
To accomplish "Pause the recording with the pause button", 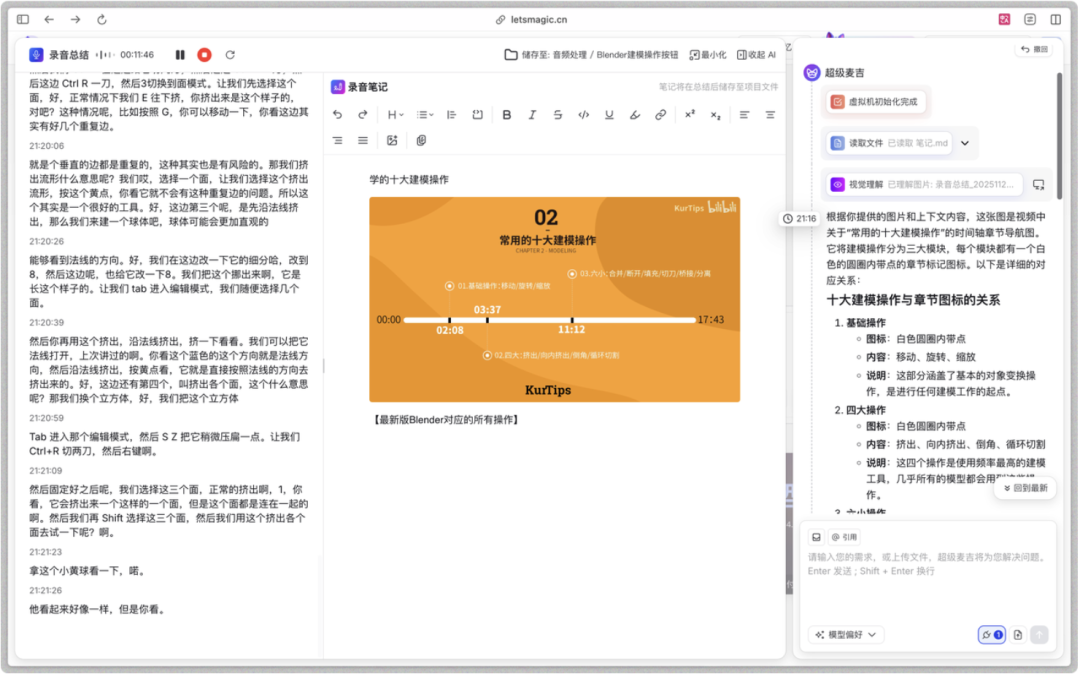I will coord(181,55).
